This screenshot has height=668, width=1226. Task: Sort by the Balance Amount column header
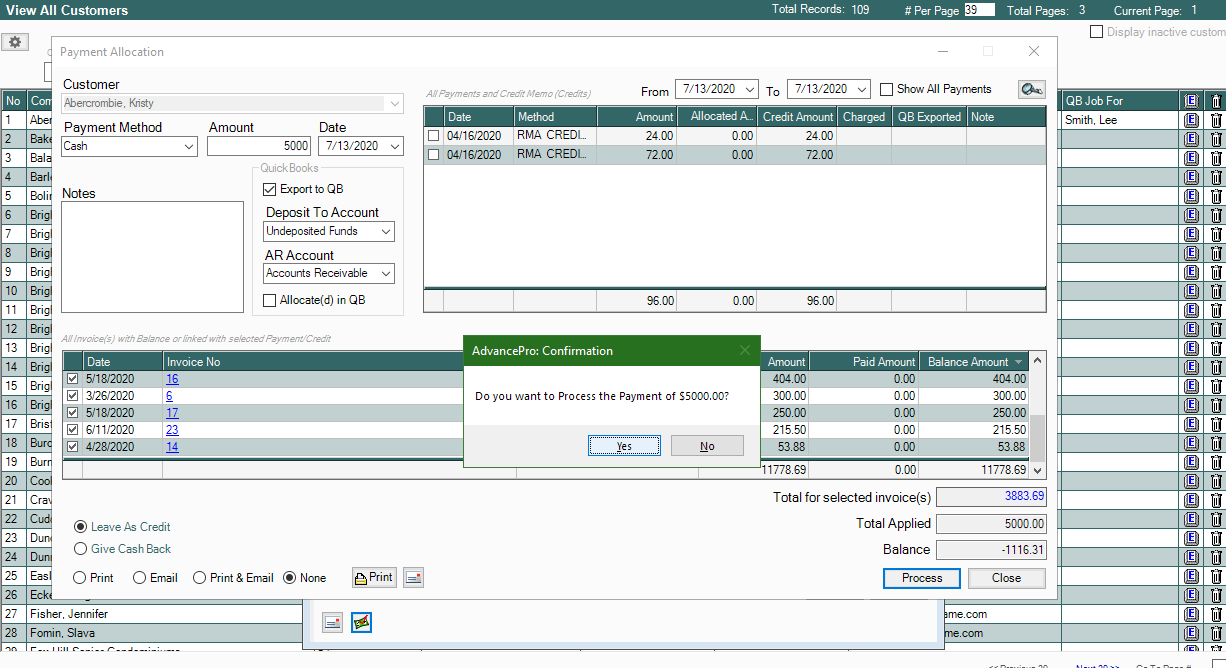pos(968,362)
